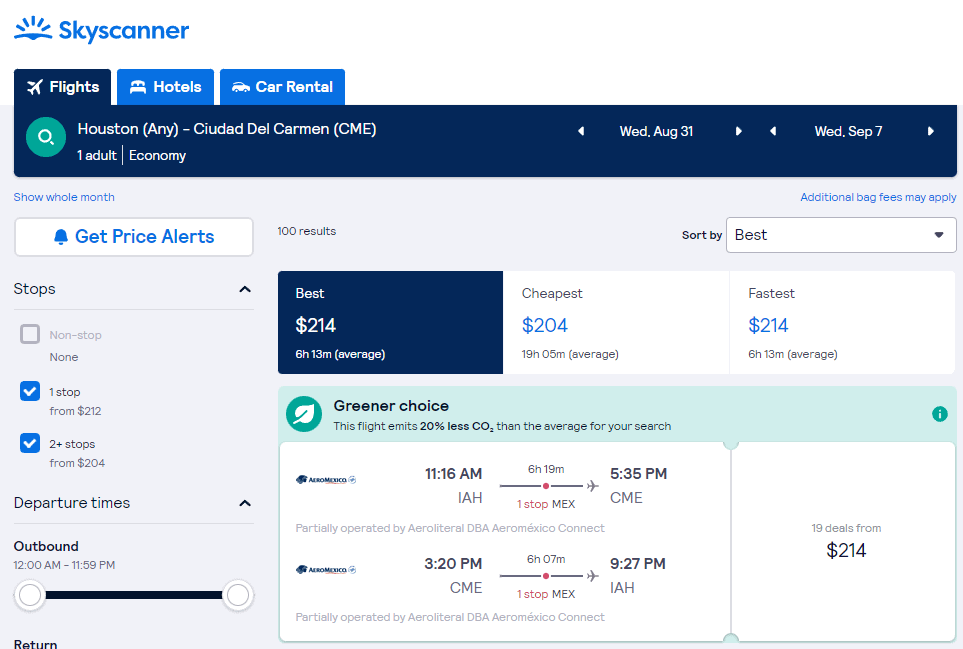This screenshot has width=963, height=649.
Task: Select the Cheapest results tab
Action: 613,322
